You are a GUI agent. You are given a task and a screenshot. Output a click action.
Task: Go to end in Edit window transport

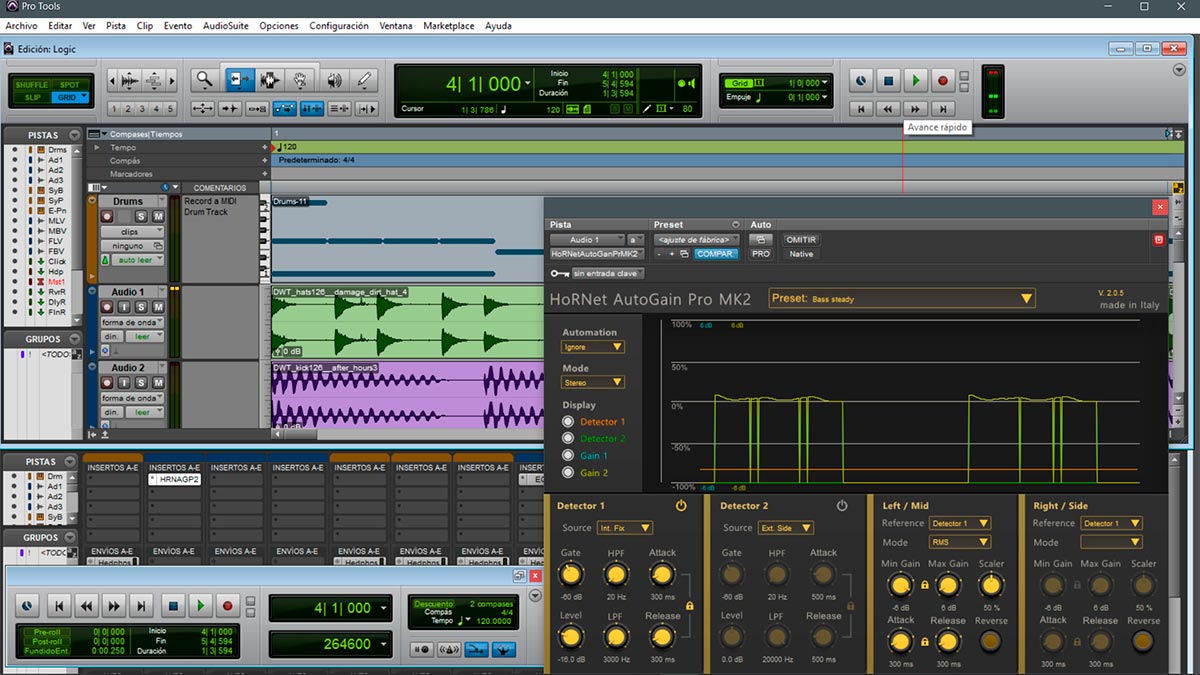[x=942, y=108]
